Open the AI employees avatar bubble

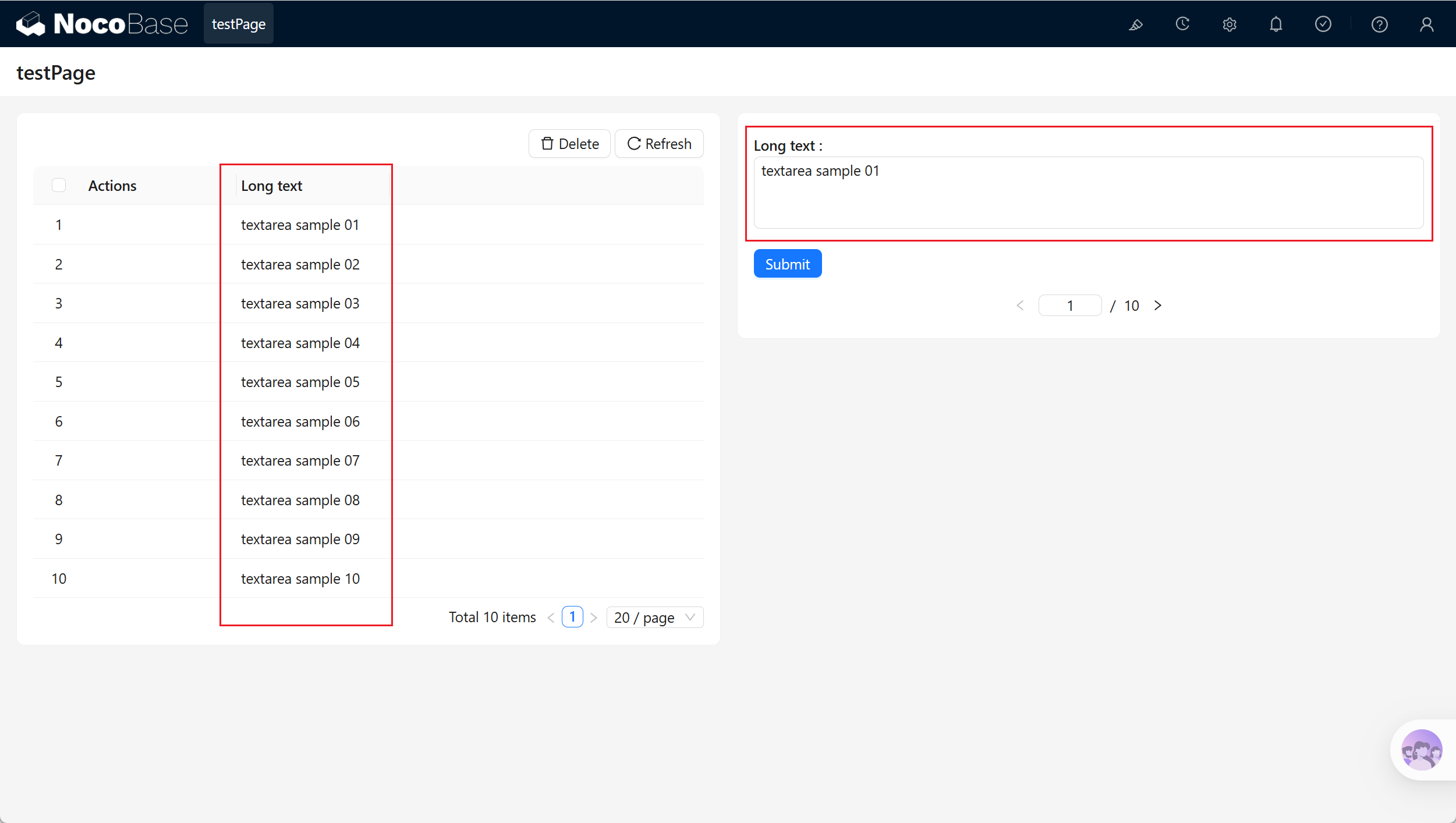tap(1422, 750)
